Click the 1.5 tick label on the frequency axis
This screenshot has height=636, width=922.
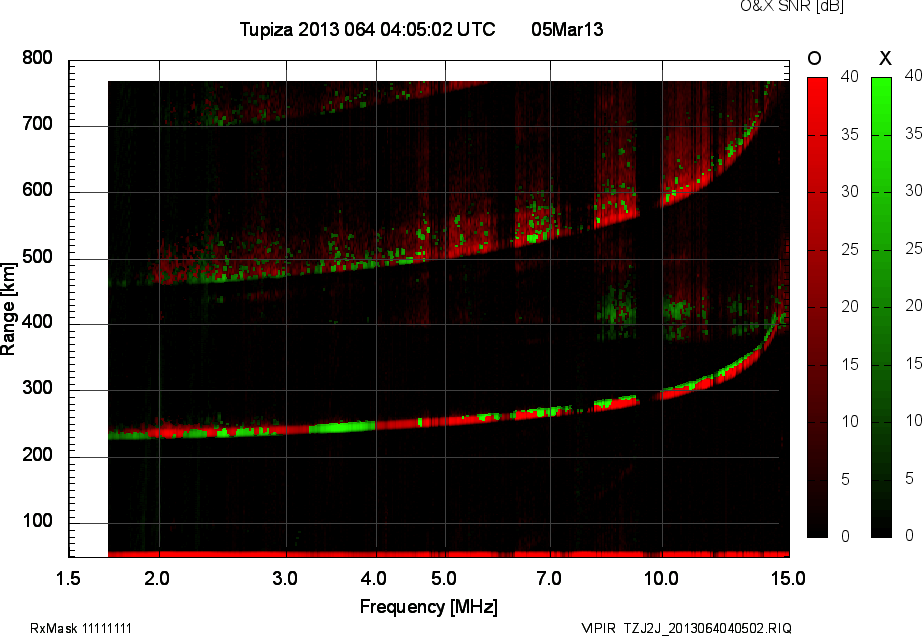[68, 578]
